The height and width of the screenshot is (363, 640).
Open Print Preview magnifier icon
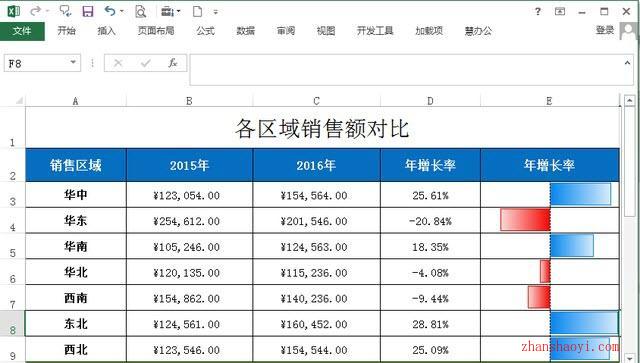click(140, 11)
